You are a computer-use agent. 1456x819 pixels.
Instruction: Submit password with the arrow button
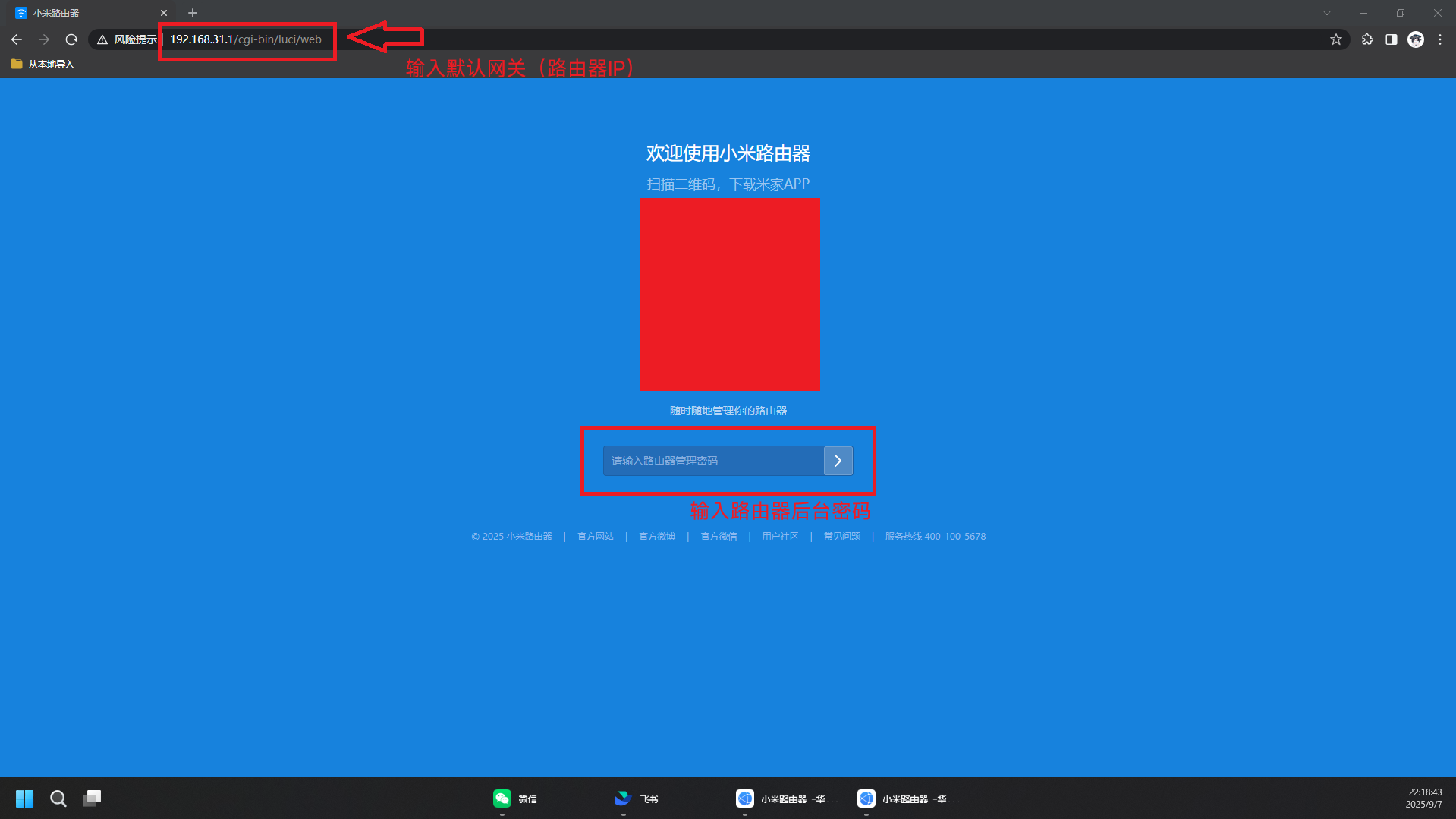coord(838,461)
